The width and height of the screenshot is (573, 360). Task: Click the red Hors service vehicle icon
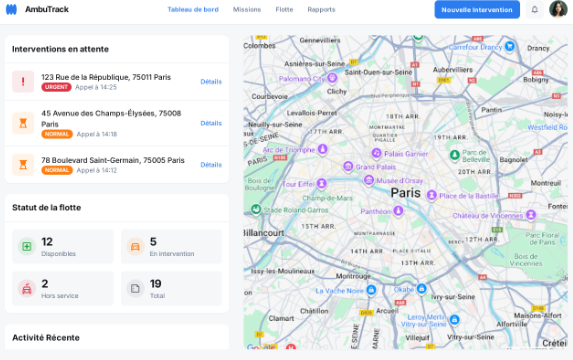pyautogui.click(x=27, y=289)
